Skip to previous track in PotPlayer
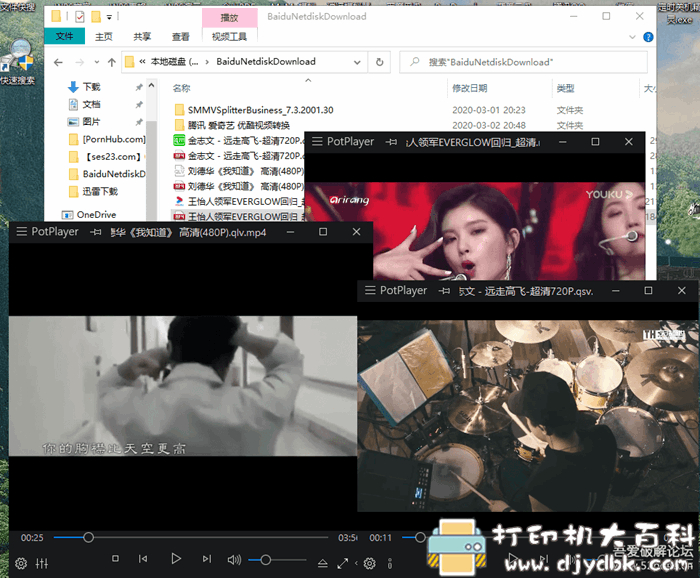 (x=143, y=558)
